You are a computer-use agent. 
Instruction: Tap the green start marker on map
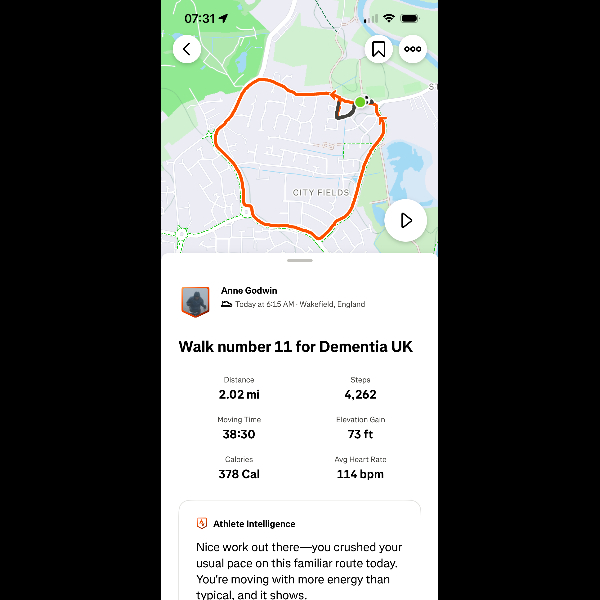coord(360,102)
